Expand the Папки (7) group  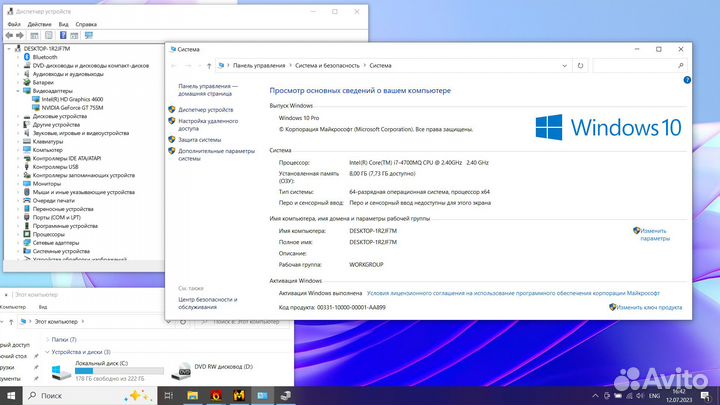point(47,340)
